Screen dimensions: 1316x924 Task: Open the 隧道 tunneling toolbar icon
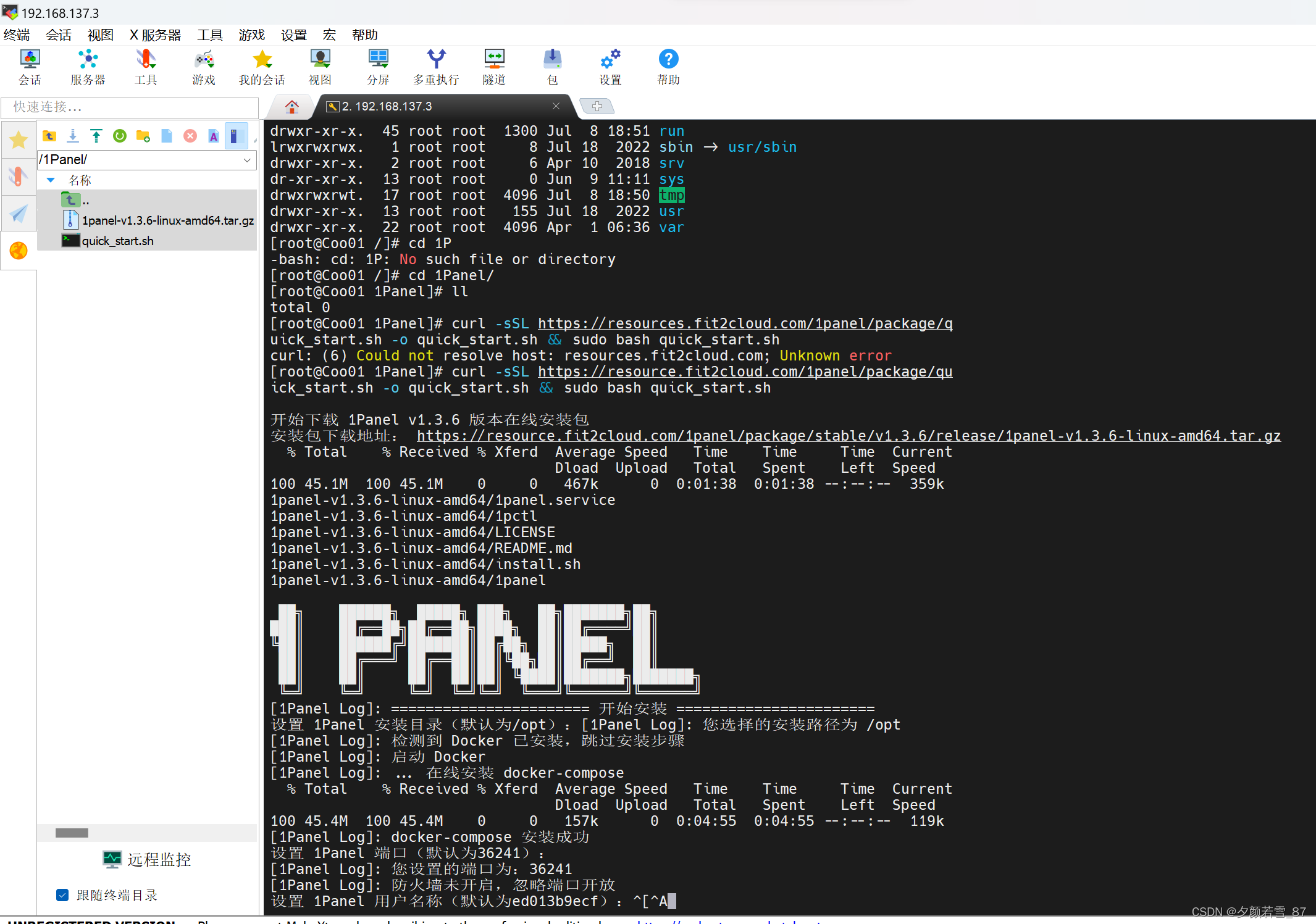coord(494,67)
